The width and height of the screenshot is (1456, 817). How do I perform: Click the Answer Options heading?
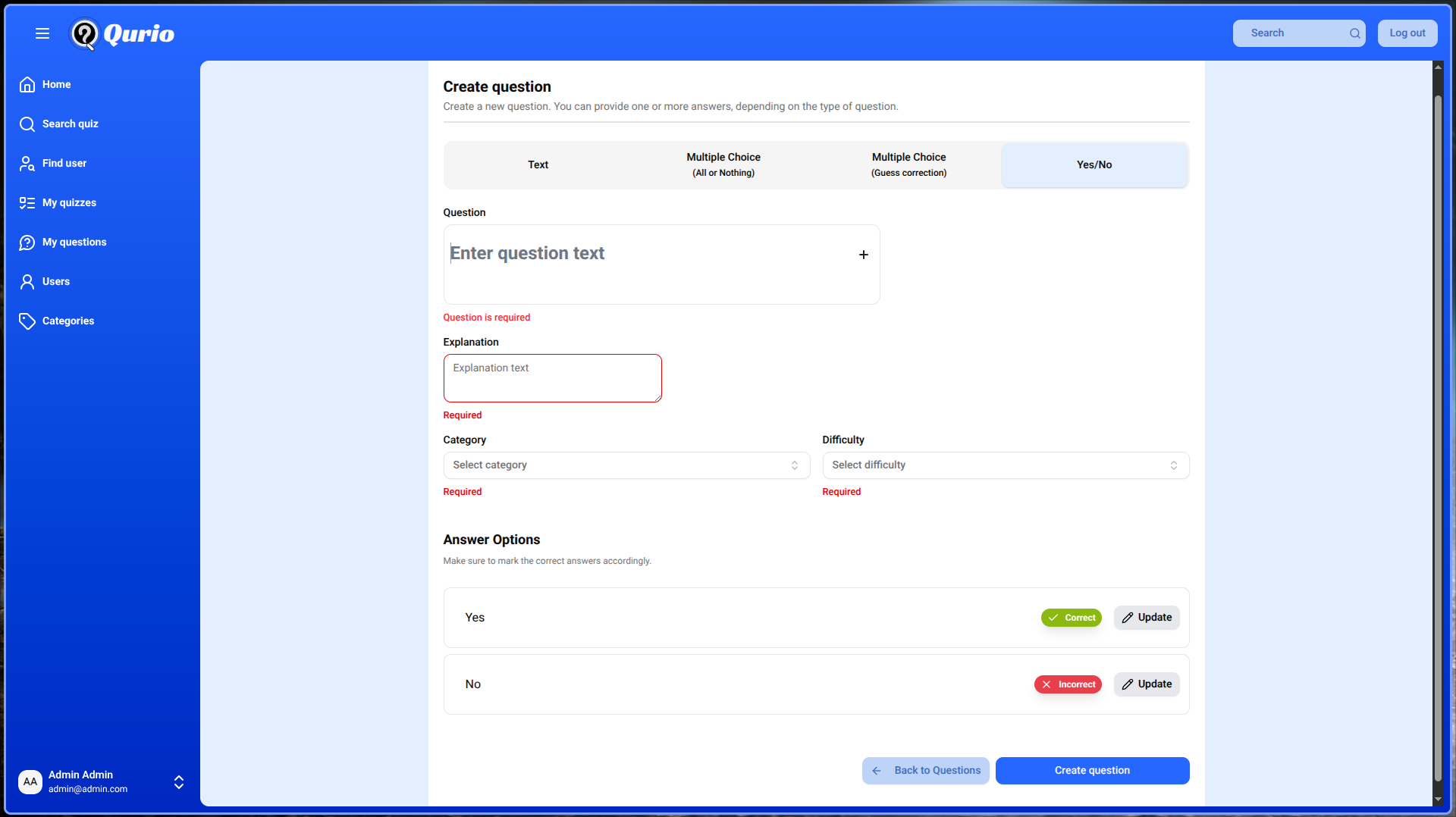491,540
